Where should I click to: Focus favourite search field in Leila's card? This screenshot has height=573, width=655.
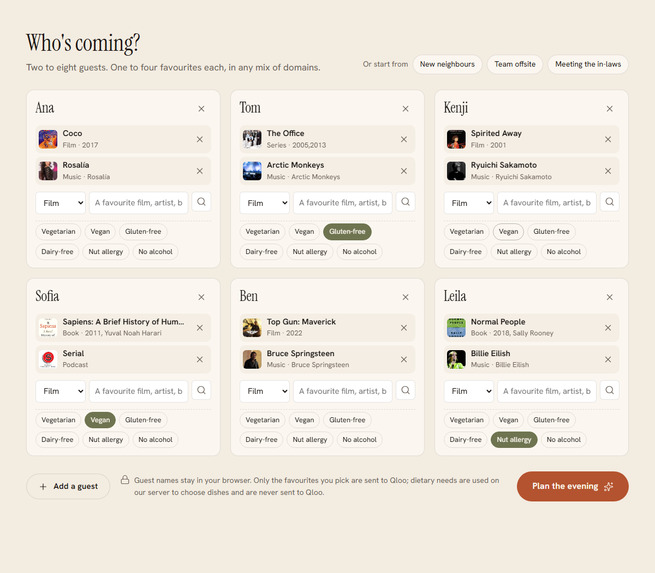[x=547, y=391]
